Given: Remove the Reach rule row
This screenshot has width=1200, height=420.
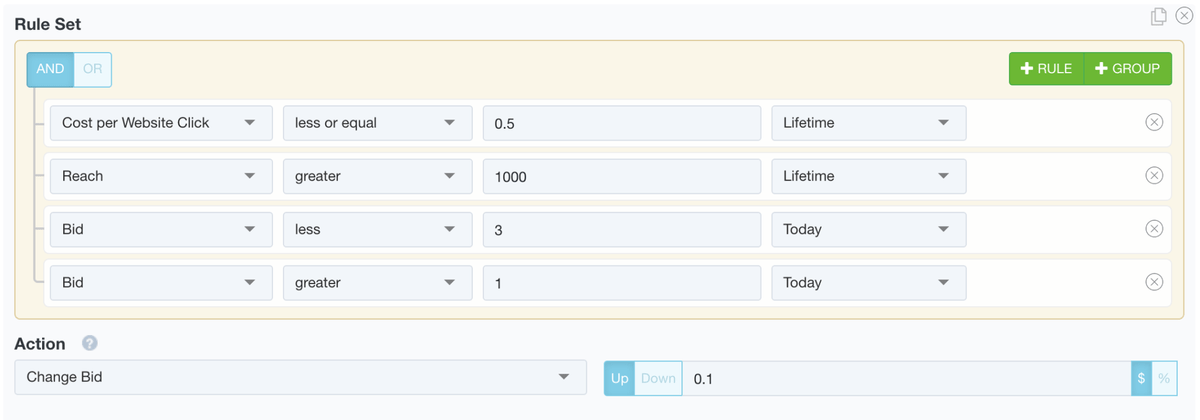Looking at the screenshot, I should [x=1154, y=175].
